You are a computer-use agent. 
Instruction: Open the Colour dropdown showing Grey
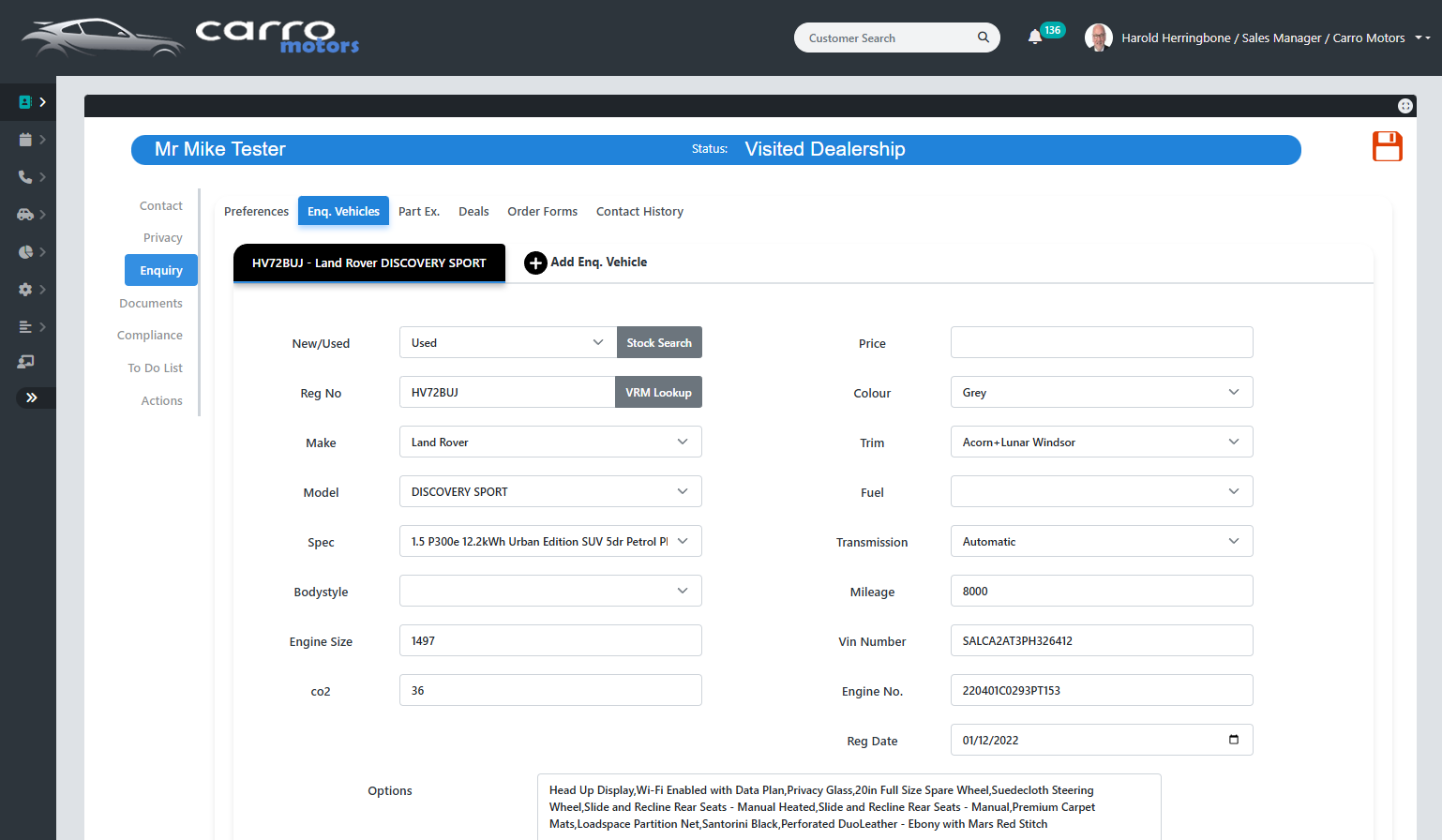pos(1101,393)
